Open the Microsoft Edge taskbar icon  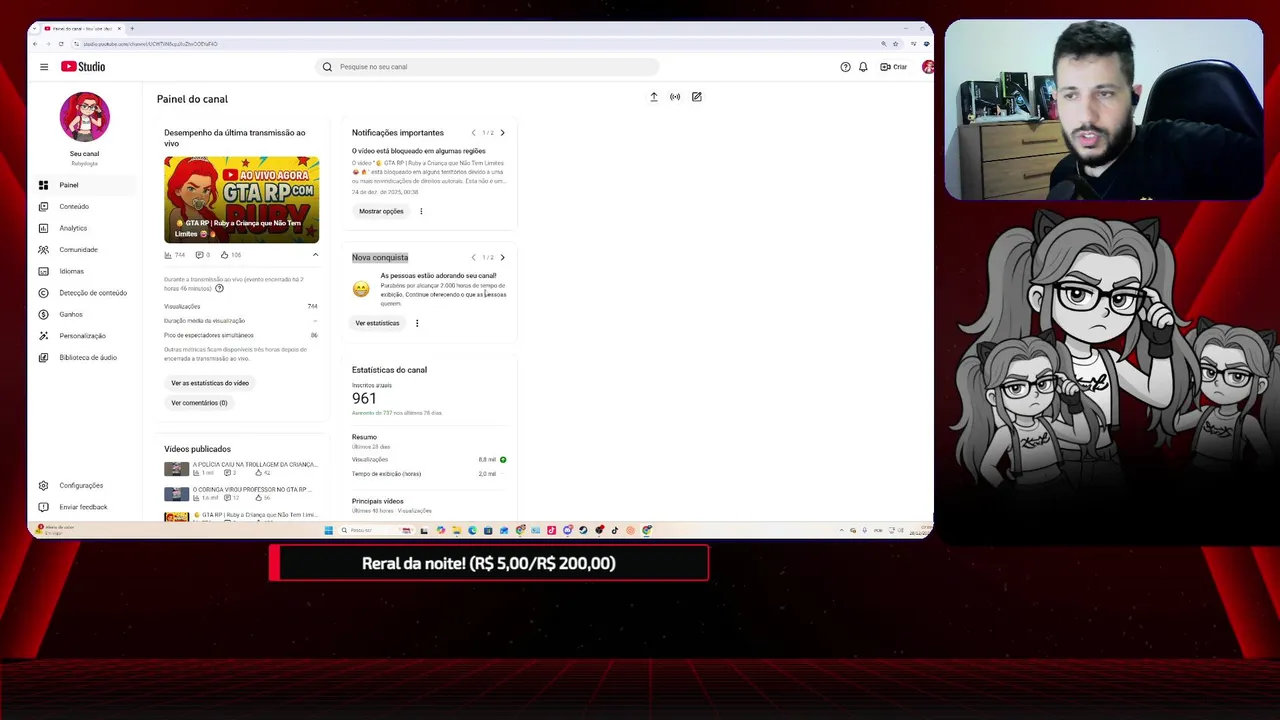pos(472,530)
